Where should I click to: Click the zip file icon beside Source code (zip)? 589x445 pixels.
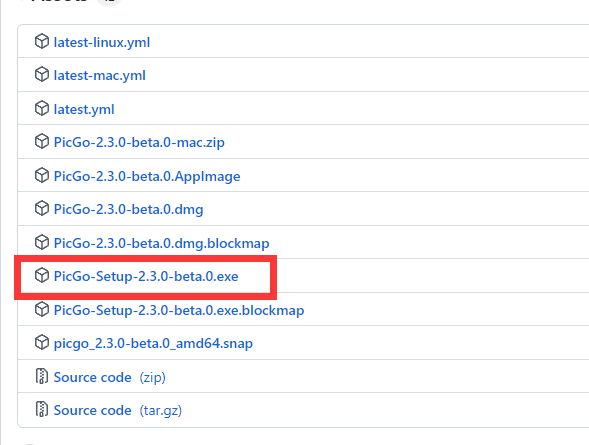point(42,376)
